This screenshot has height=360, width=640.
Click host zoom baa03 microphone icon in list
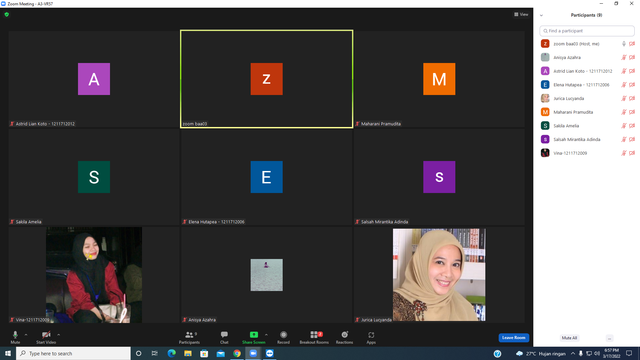coord(624,44)
